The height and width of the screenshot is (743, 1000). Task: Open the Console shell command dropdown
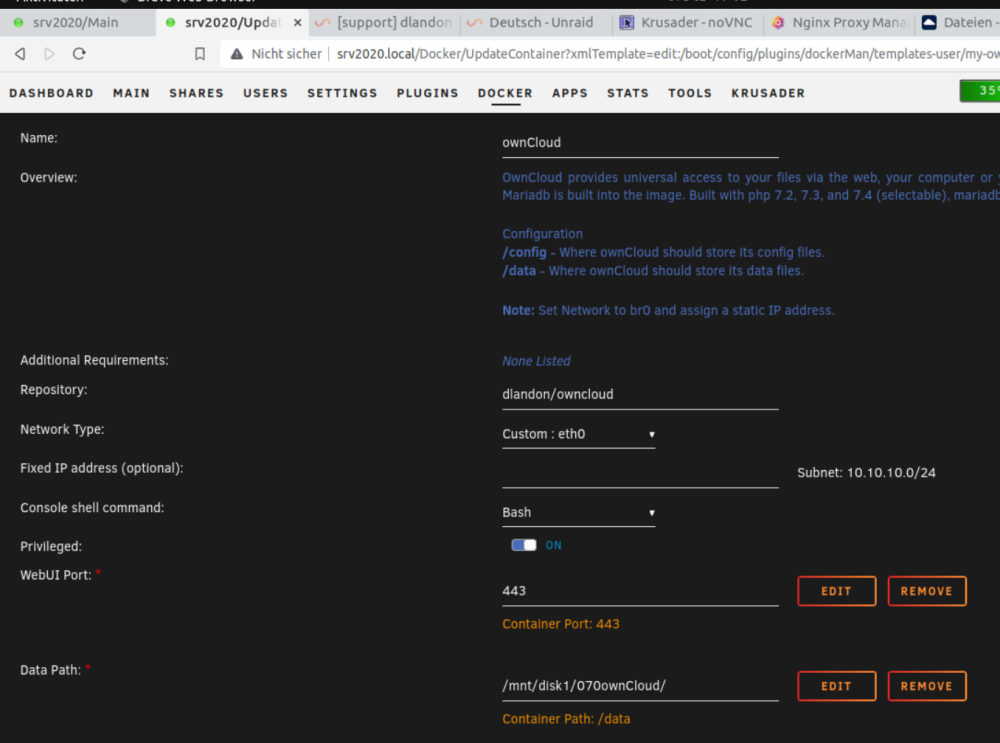point(578,513)
